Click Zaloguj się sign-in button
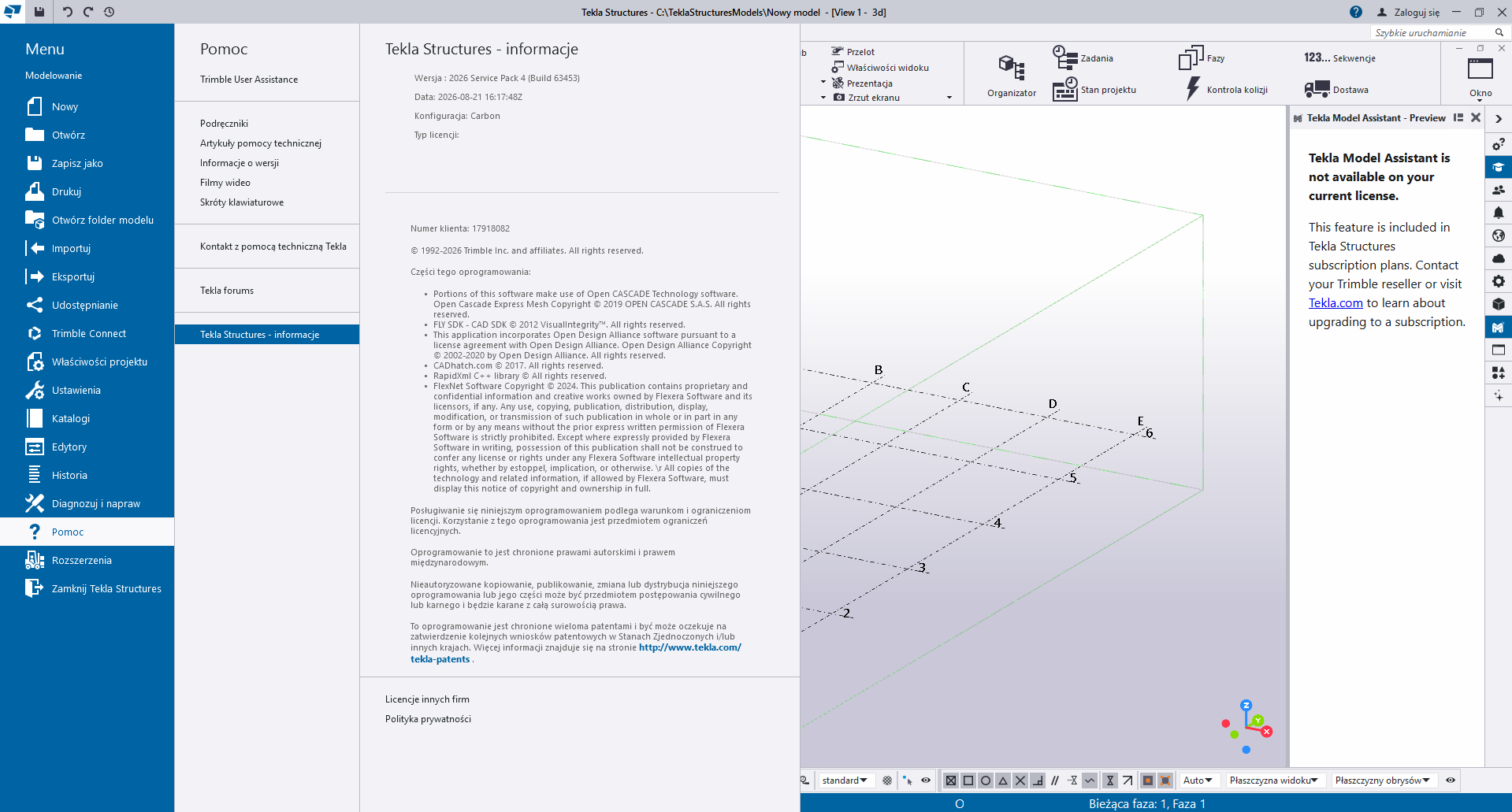1512x812 pixels. [x=1408, y=12]
